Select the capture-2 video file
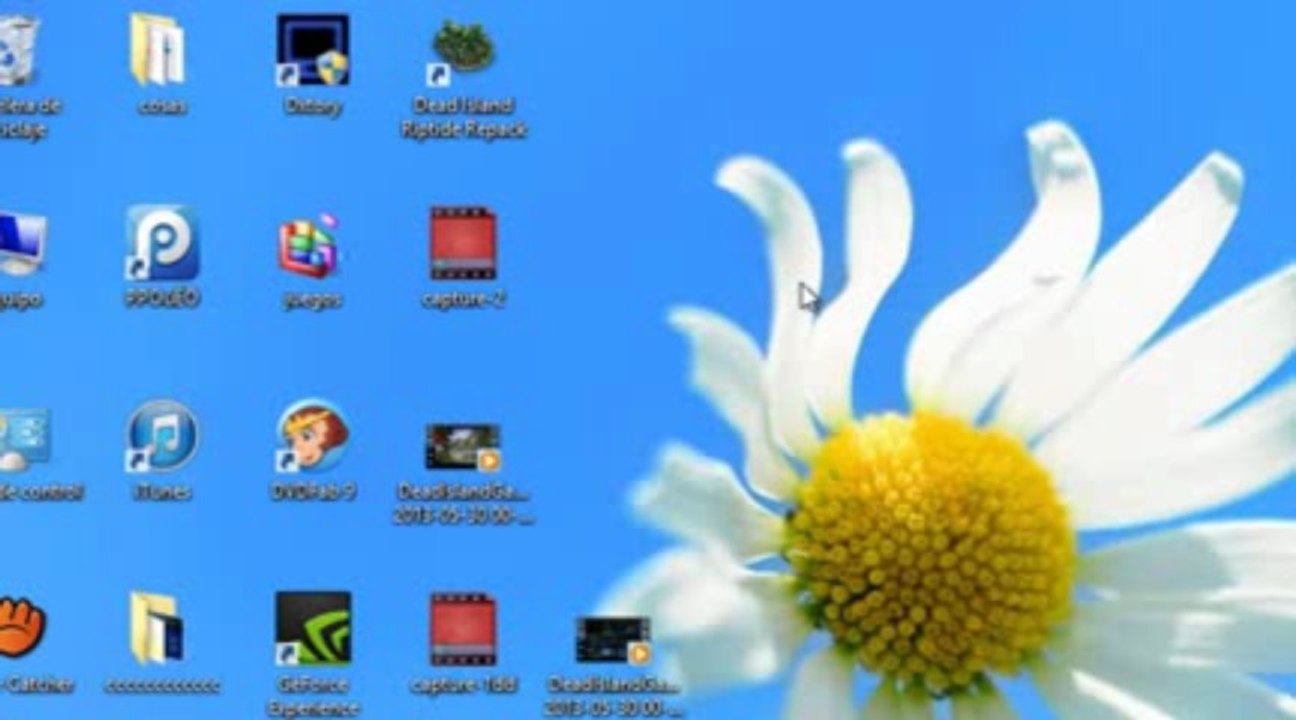1296x720 pixels. pos(463,243)
